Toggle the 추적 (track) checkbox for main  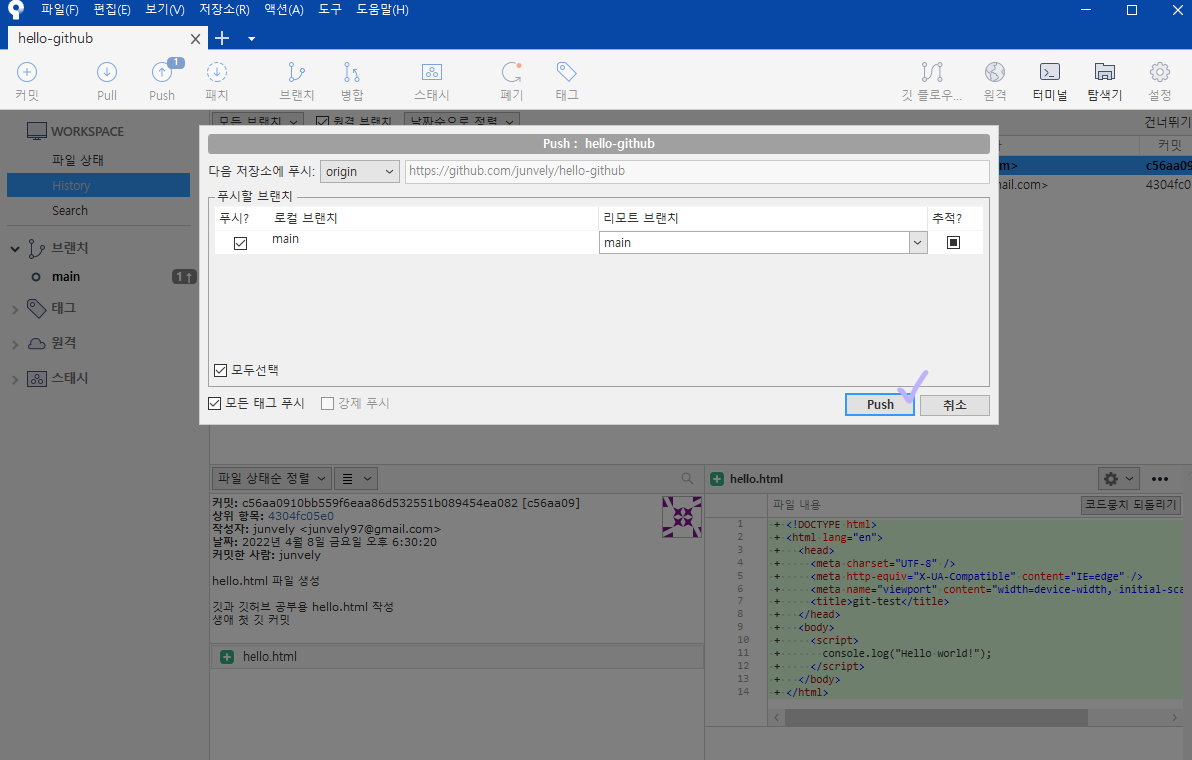tap(953, 242)
